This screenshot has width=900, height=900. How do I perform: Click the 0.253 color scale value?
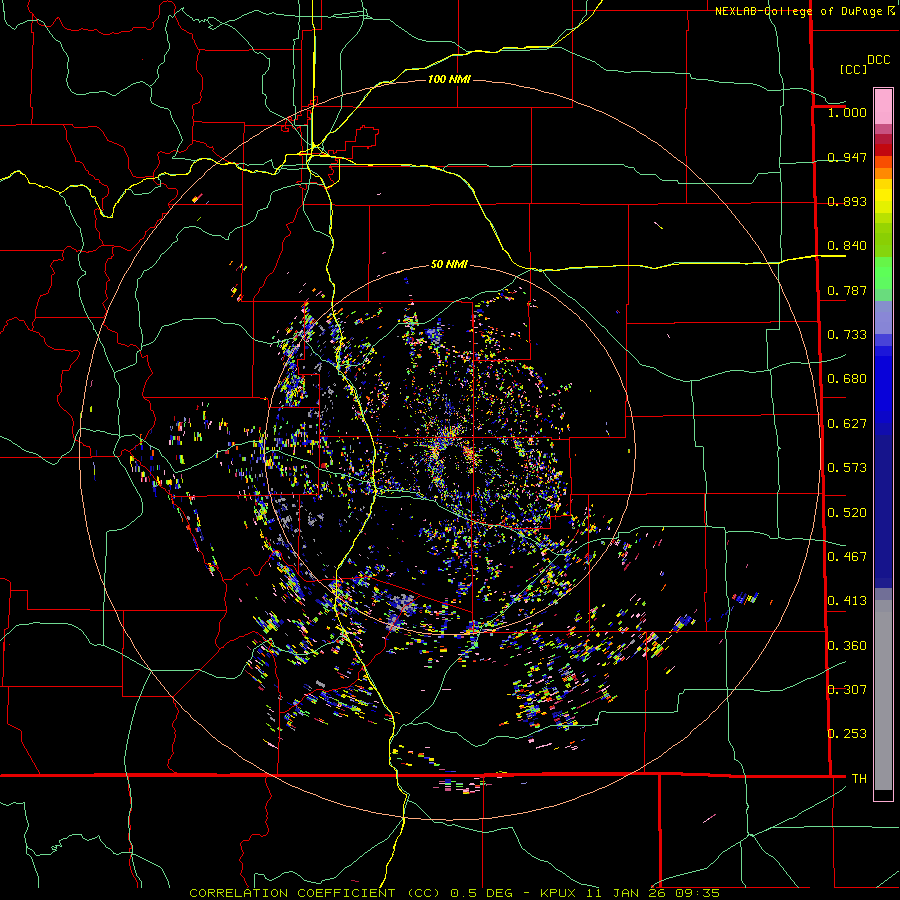pyautogui.click(x=847, y=734)
